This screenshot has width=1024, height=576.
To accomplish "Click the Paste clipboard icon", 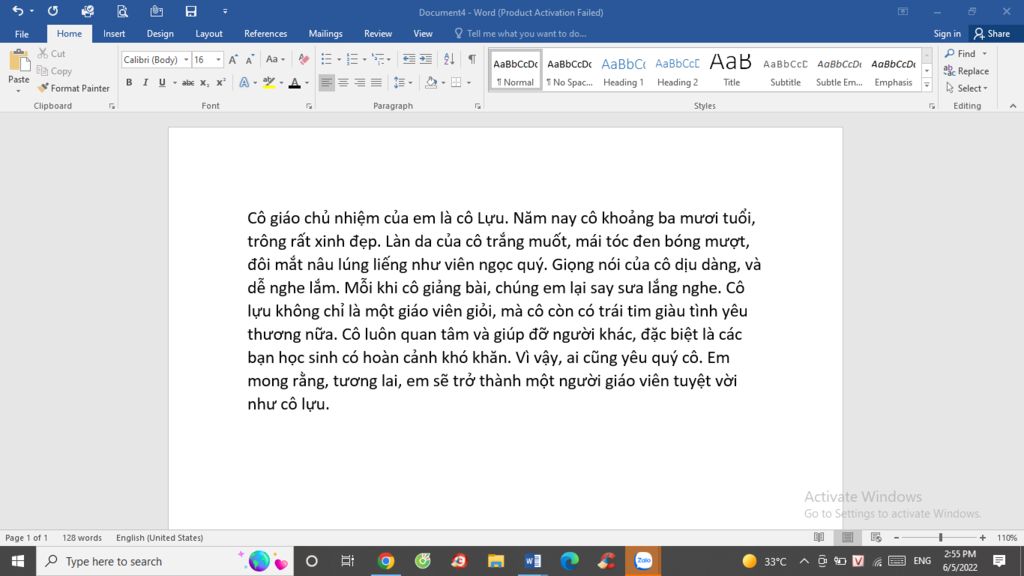I will [x=19, y=61].
